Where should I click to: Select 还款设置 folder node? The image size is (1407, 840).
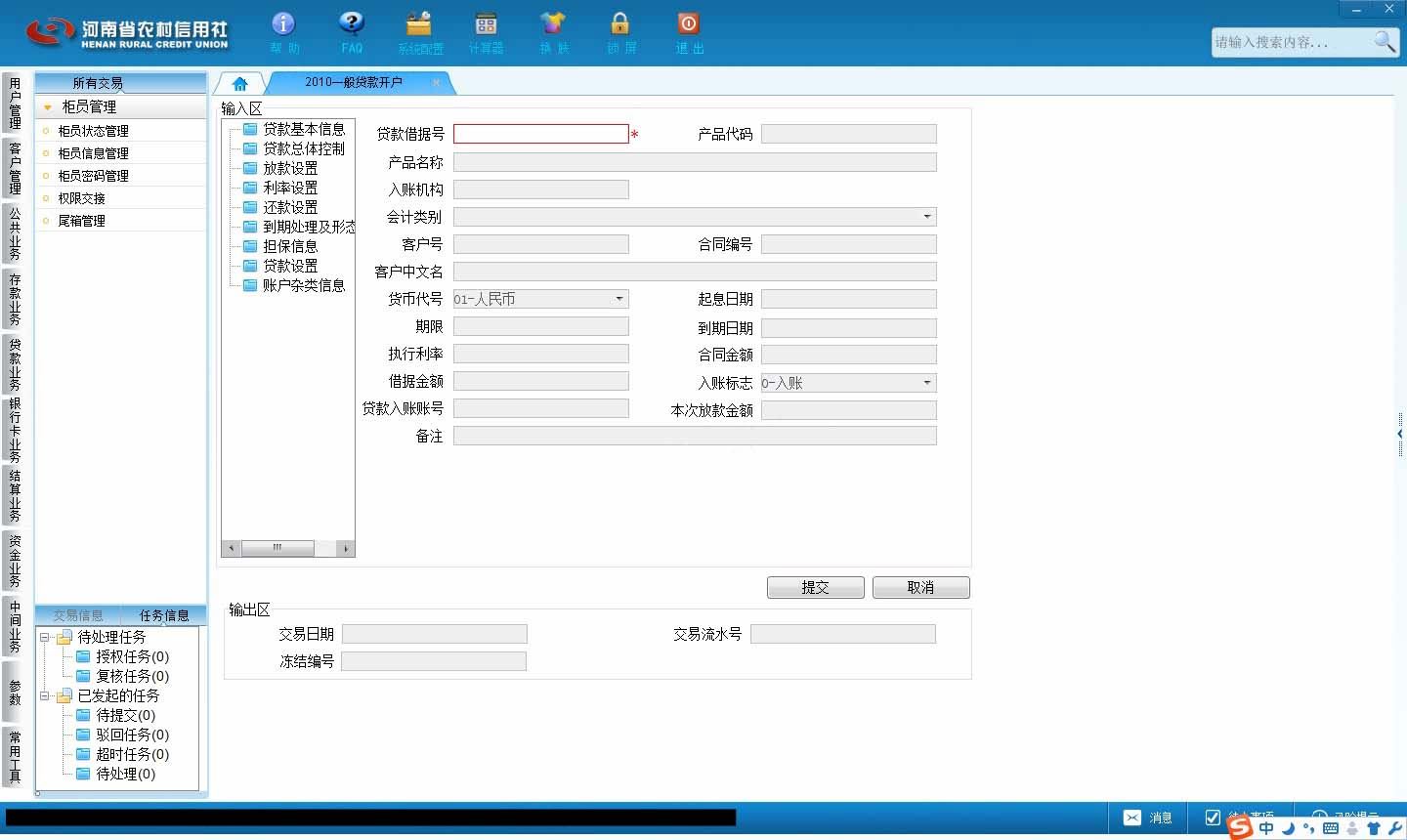point(280,207)
